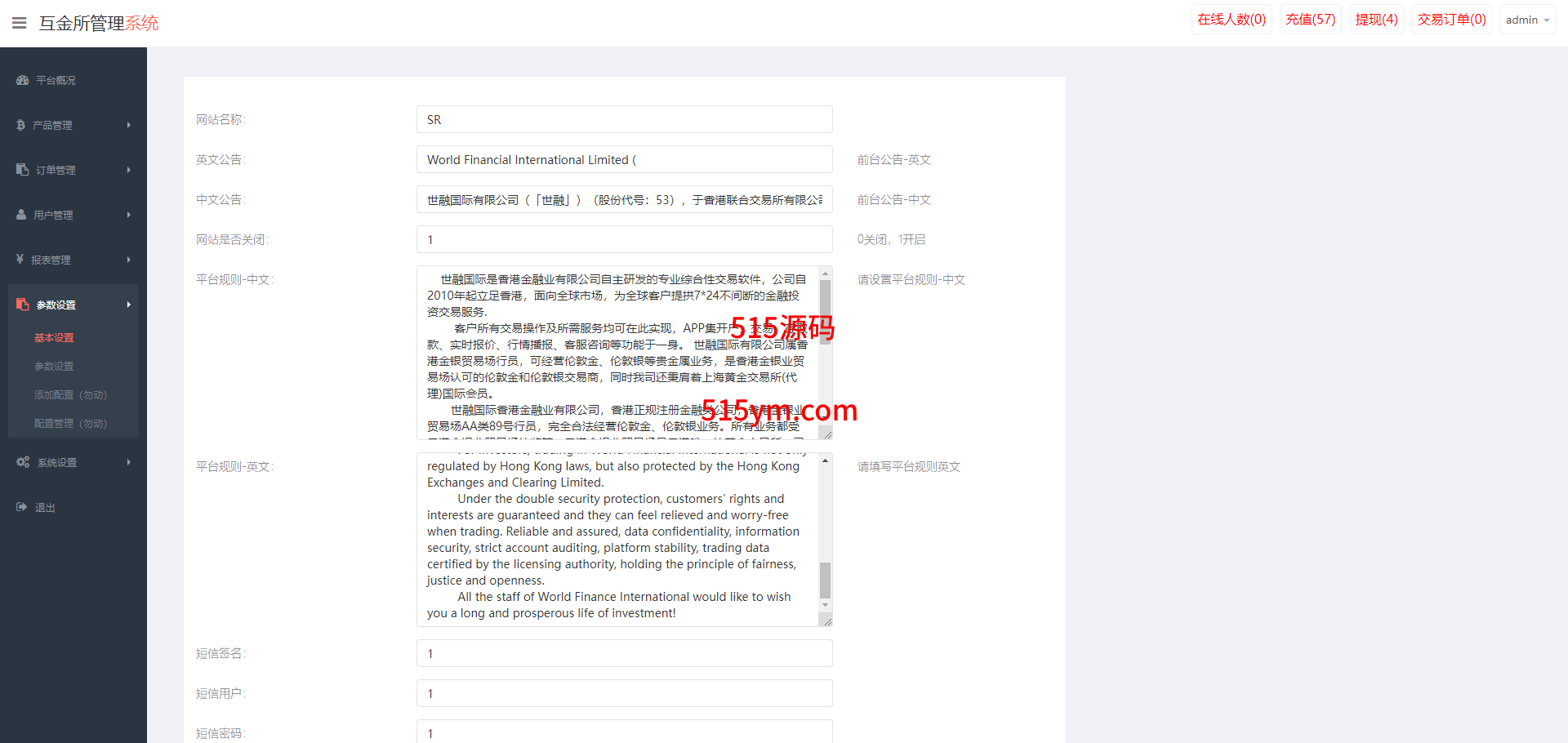Open the 参数设置 submenu item
Viewport: 1568px width, 743px height.
pos(54,366)
